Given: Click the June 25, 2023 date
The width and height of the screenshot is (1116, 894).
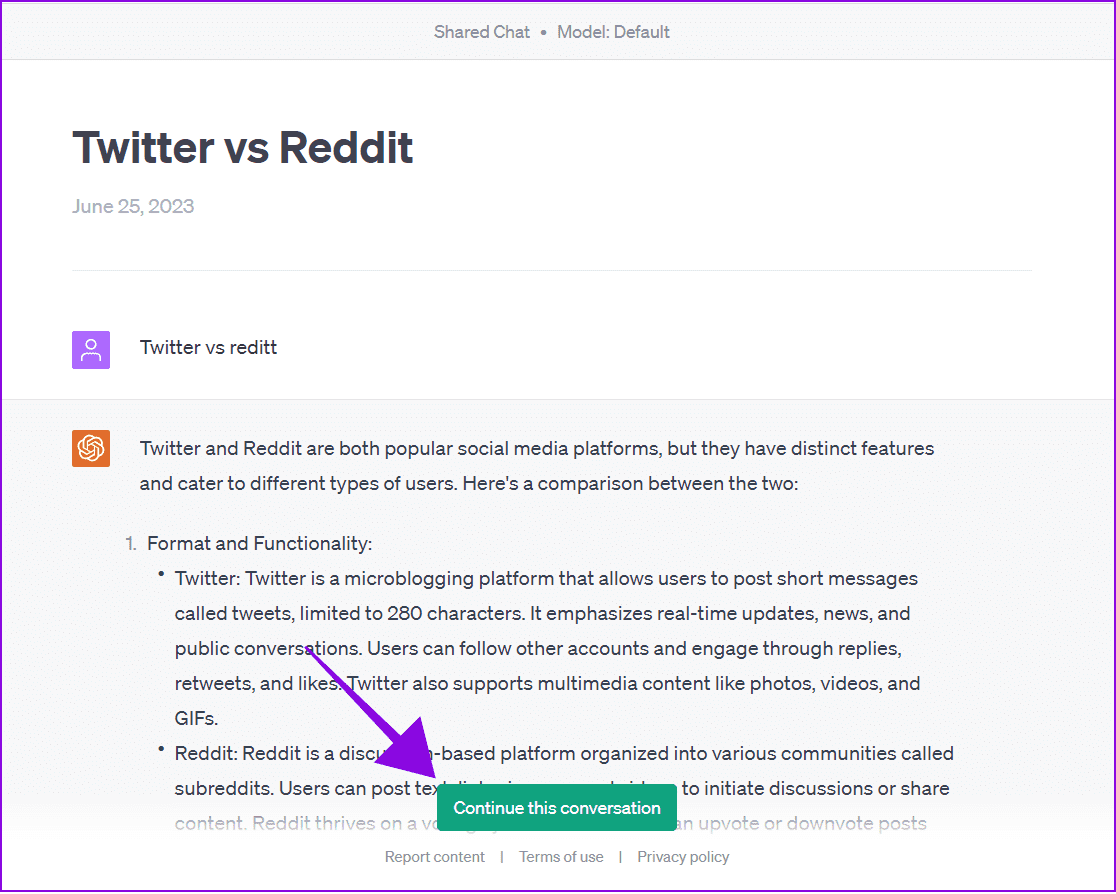Looking at the screenshot, I should pyautogui.click(x=133, y=206).
